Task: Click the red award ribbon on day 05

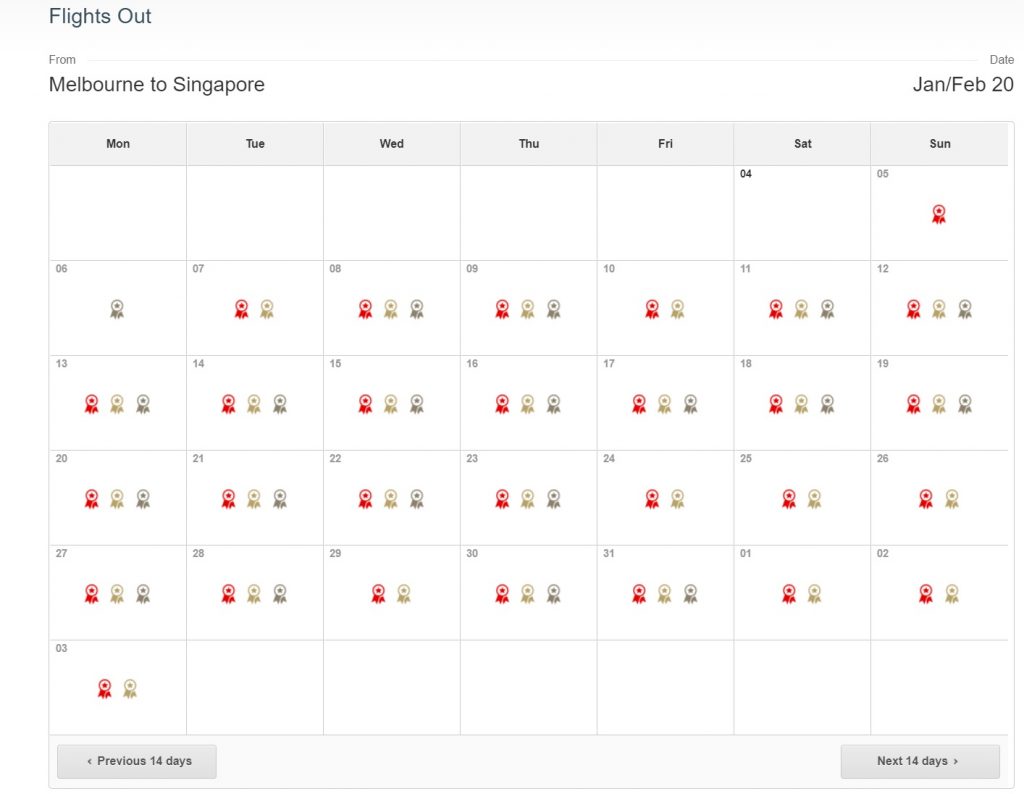Action: pyautogui.click(x=939, y=214)
